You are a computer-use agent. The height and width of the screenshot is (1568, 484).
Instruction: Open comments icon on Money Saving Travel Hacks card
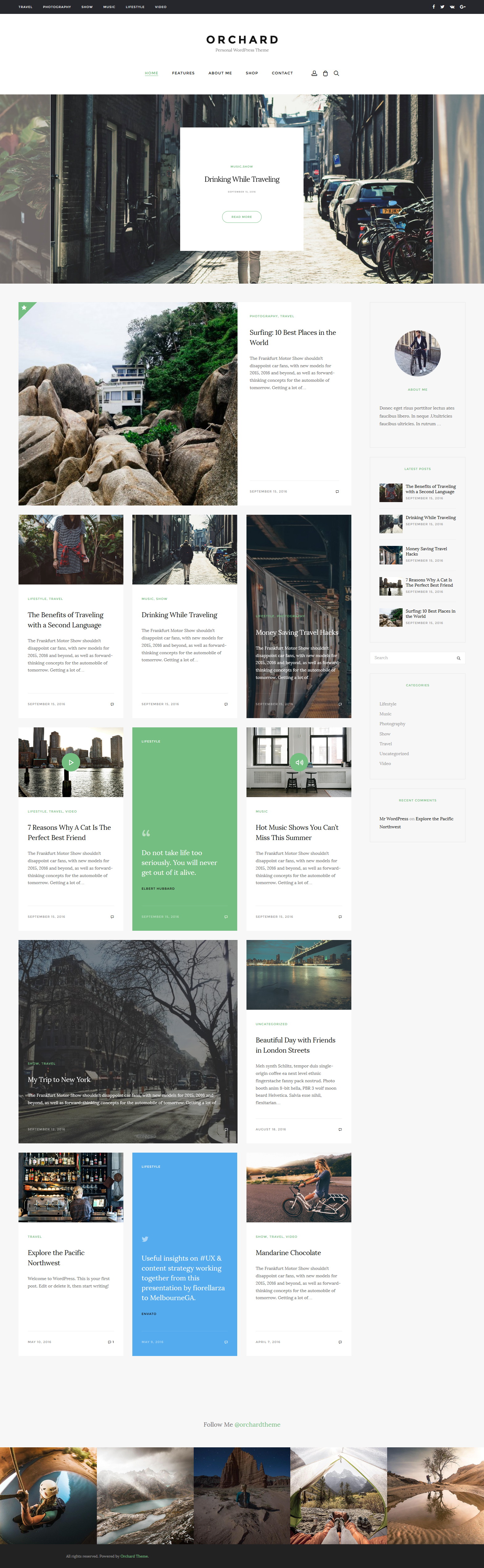click(340, 704)
